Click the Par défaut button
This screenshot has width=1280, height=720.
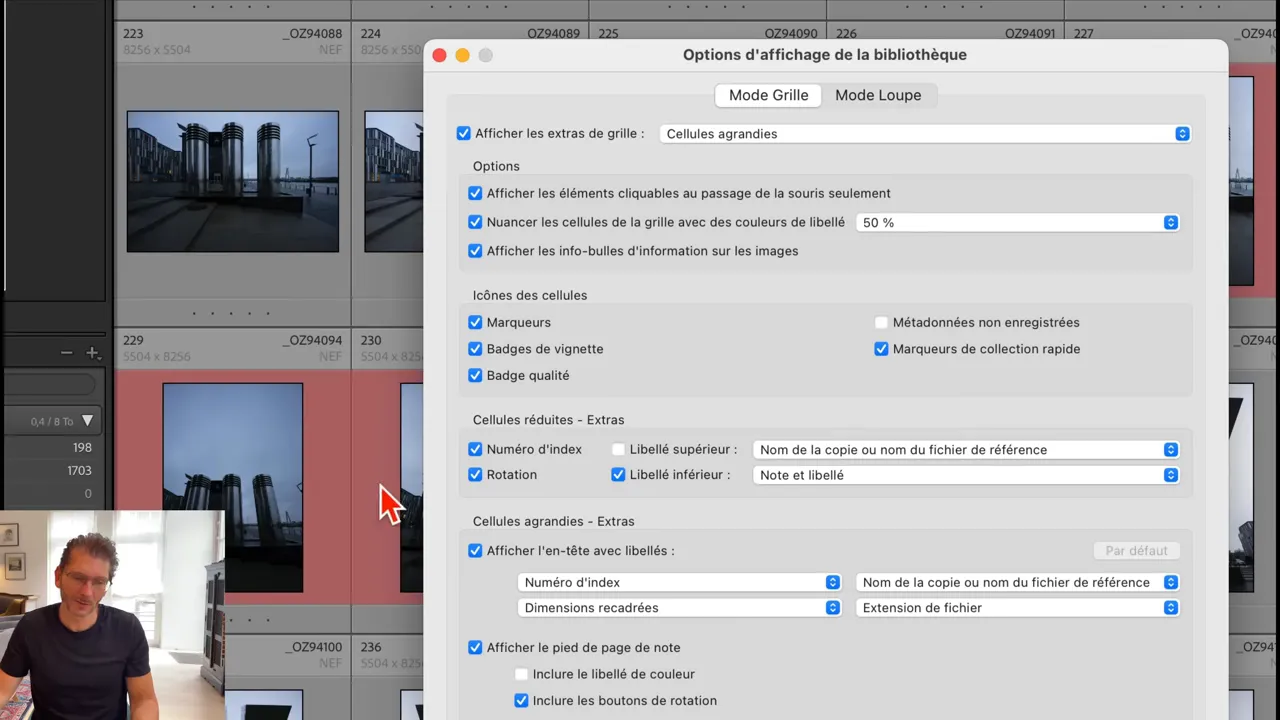(x=1136, y=550)
